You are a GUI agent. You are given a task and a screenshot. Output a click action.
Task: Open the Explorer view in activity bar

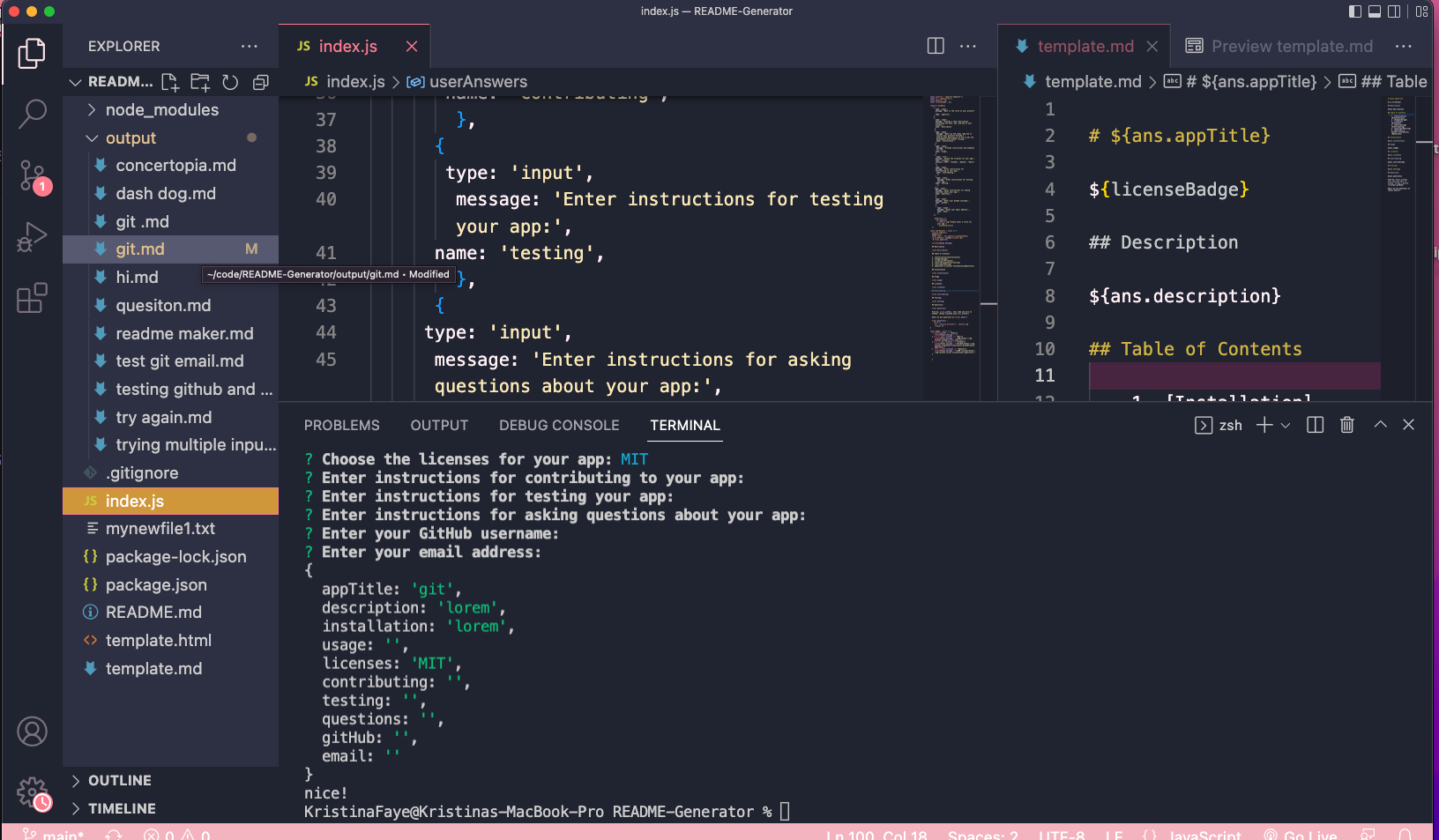point(32,54)
